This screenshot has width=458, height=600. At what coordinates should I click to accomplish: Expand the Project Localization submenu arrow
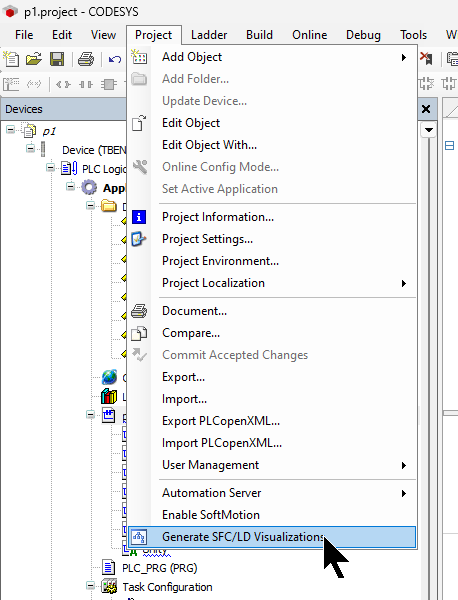pyautogui.click(x=404, y=284)
